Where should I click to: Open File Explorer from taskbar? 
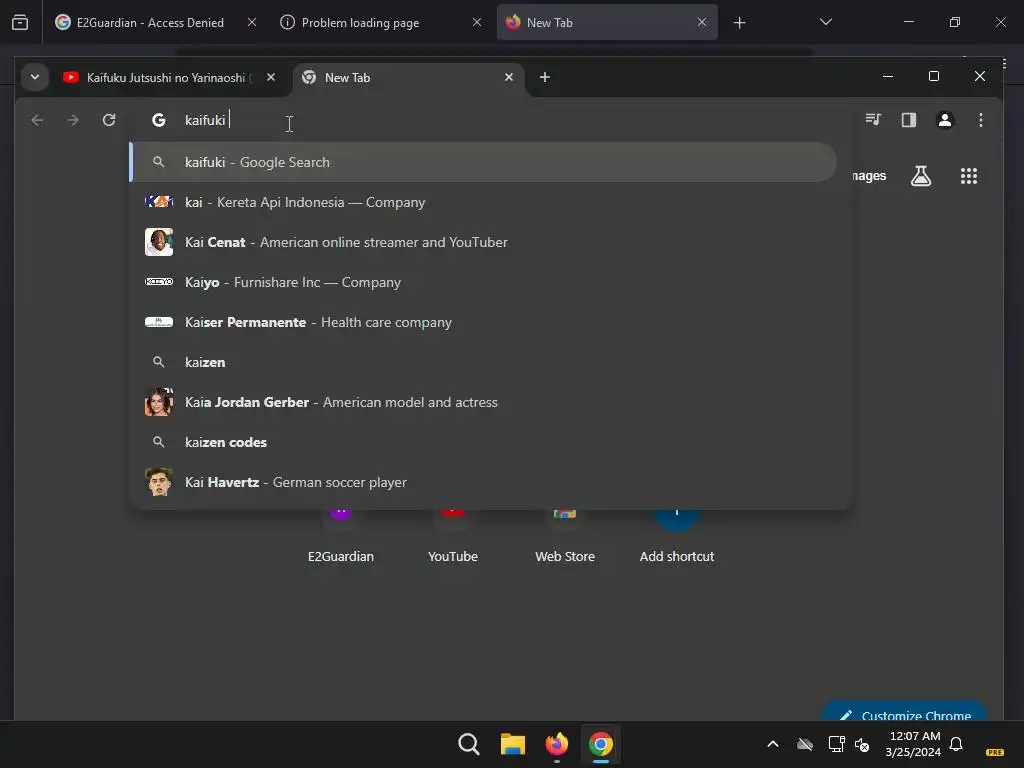pyautogui.click(x=513, y=744)
